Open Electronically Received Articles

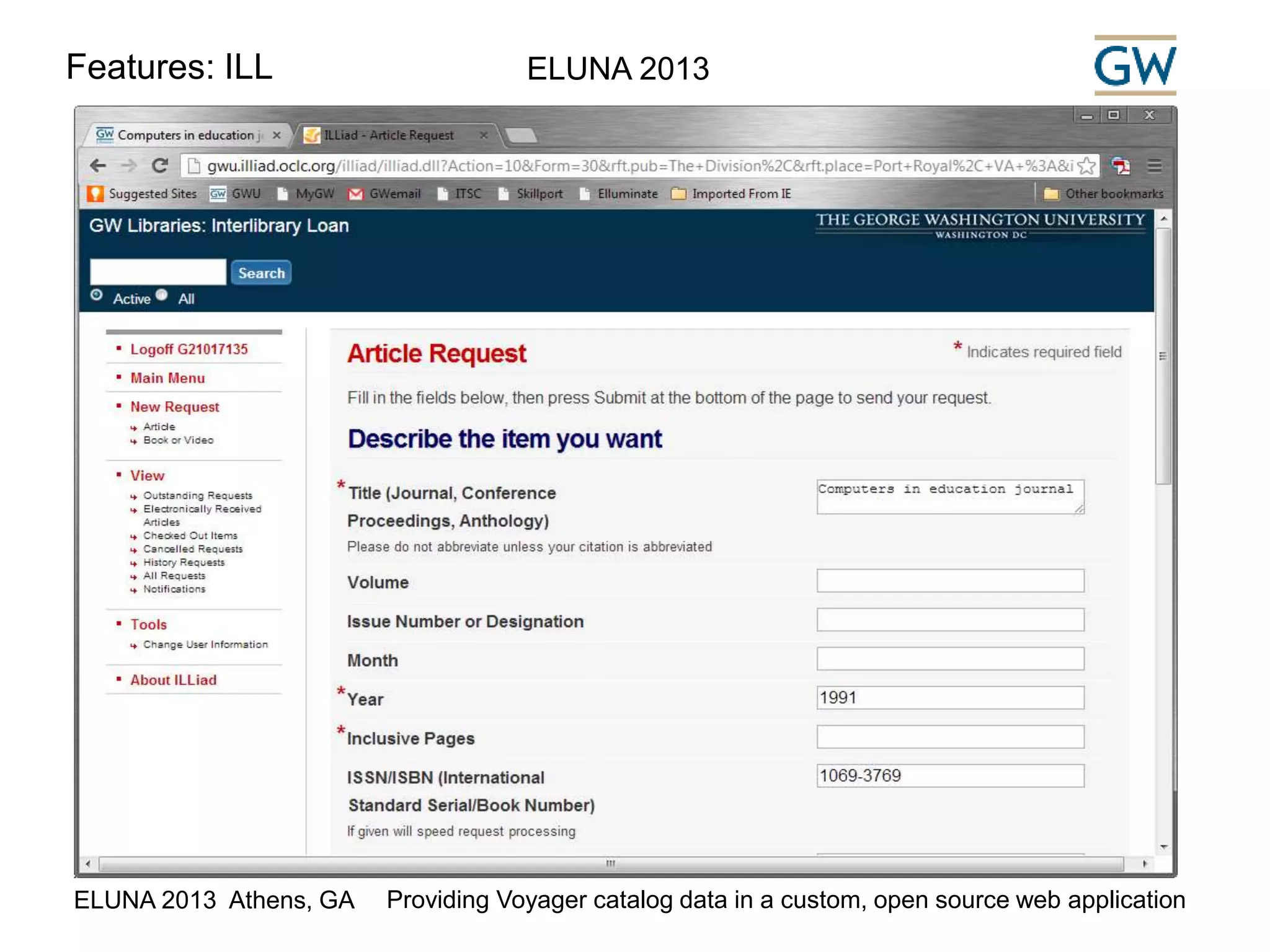pos(202,515)
